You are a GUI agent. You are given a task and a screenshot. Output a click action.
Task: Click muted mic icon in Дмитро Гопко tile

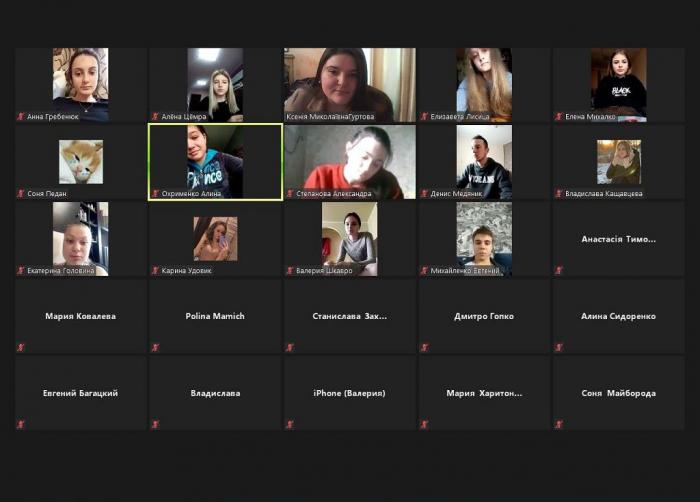(x=424, y=347)
